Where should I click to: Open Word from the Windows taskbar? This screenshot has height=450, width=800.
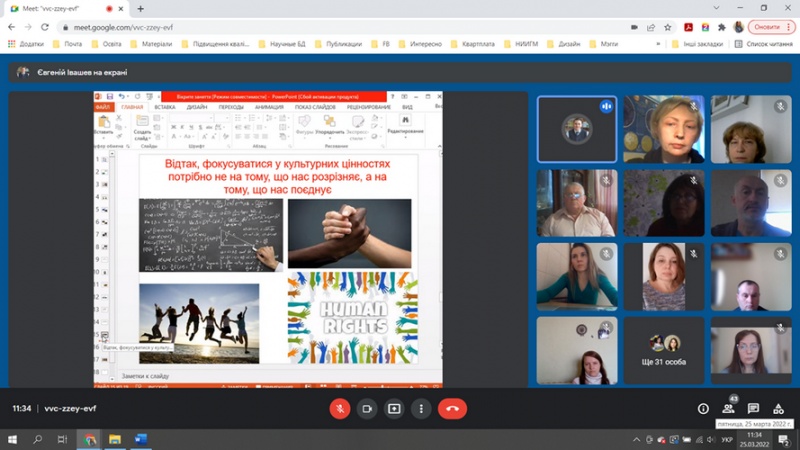pos(140,439)
